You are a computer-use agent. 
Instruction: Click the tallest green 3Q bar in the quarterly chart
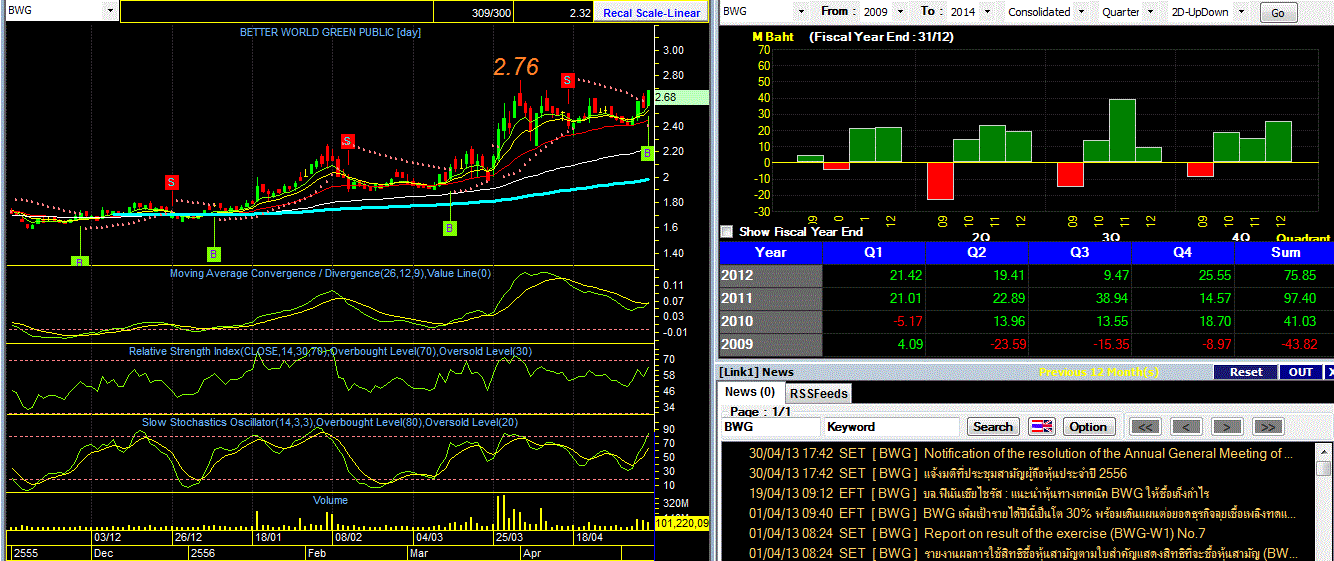[1122, 130]
